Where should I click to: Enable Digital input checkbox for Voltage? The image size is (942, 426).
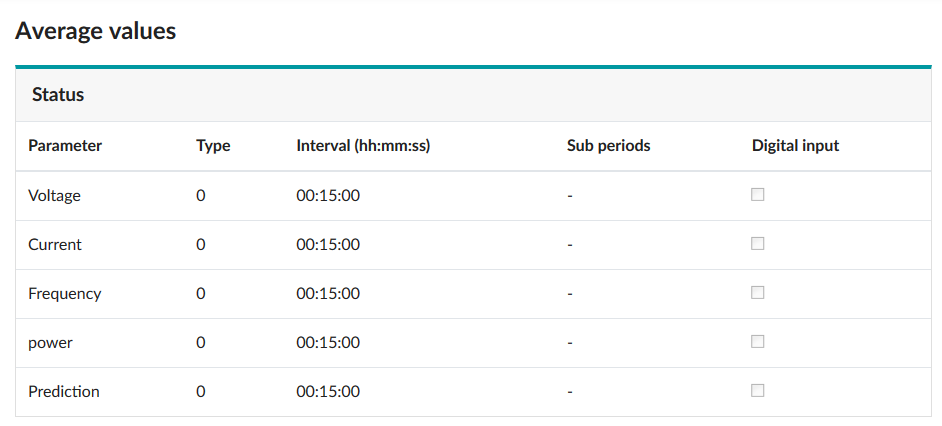pos(758,195)
